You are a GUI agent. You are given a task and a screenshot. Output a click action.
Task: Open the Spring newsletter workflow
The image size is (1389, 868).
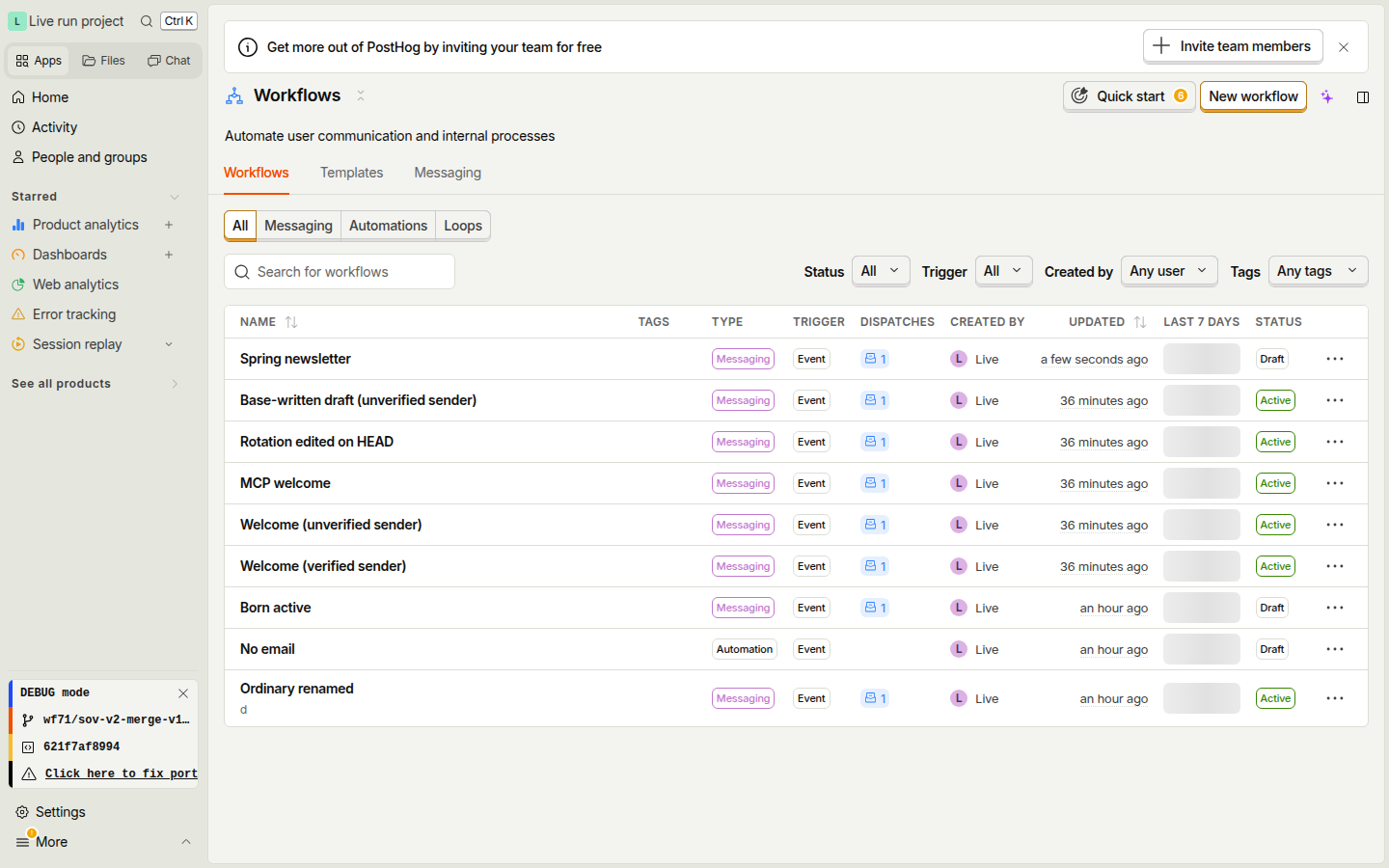pyautogui.click(x=295, y=359)
